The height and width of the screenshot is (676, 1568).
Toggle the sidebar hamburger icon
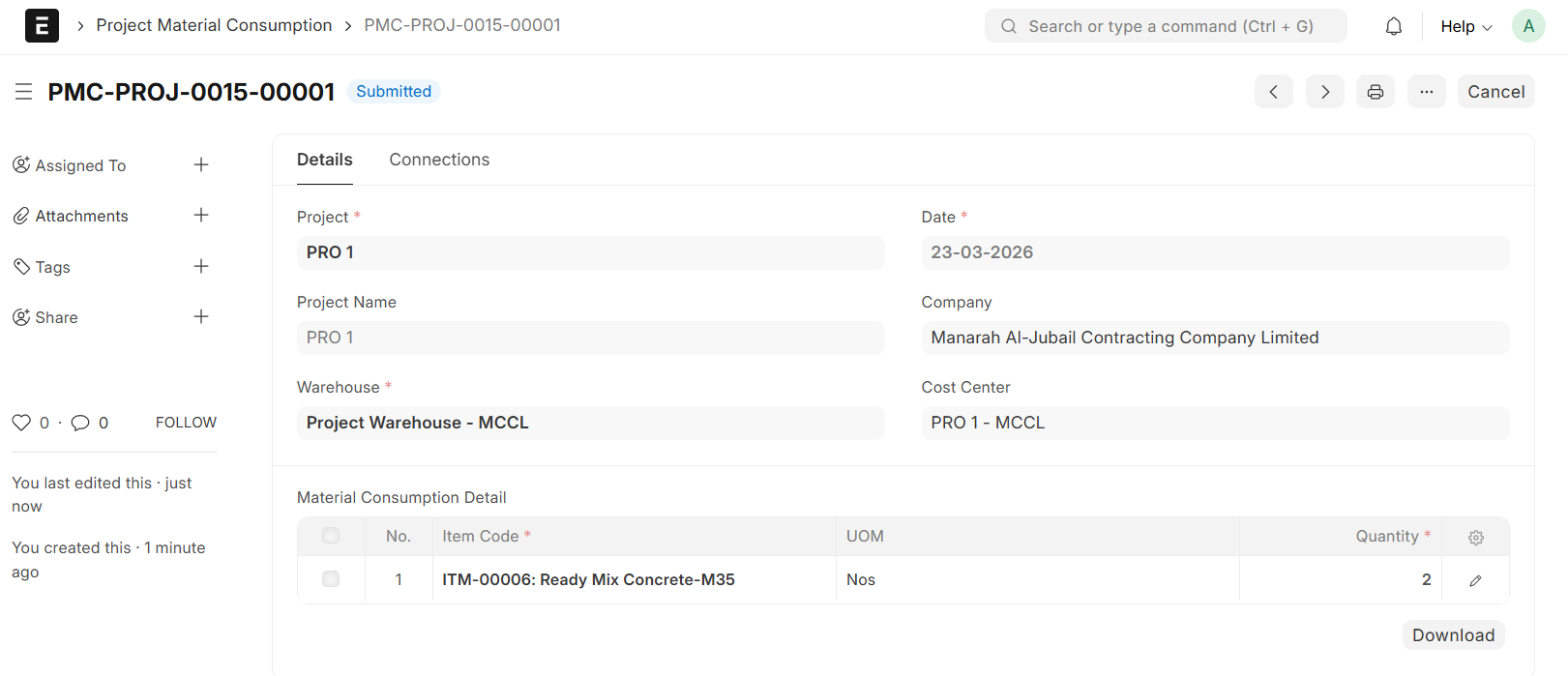tap(24, 92)
